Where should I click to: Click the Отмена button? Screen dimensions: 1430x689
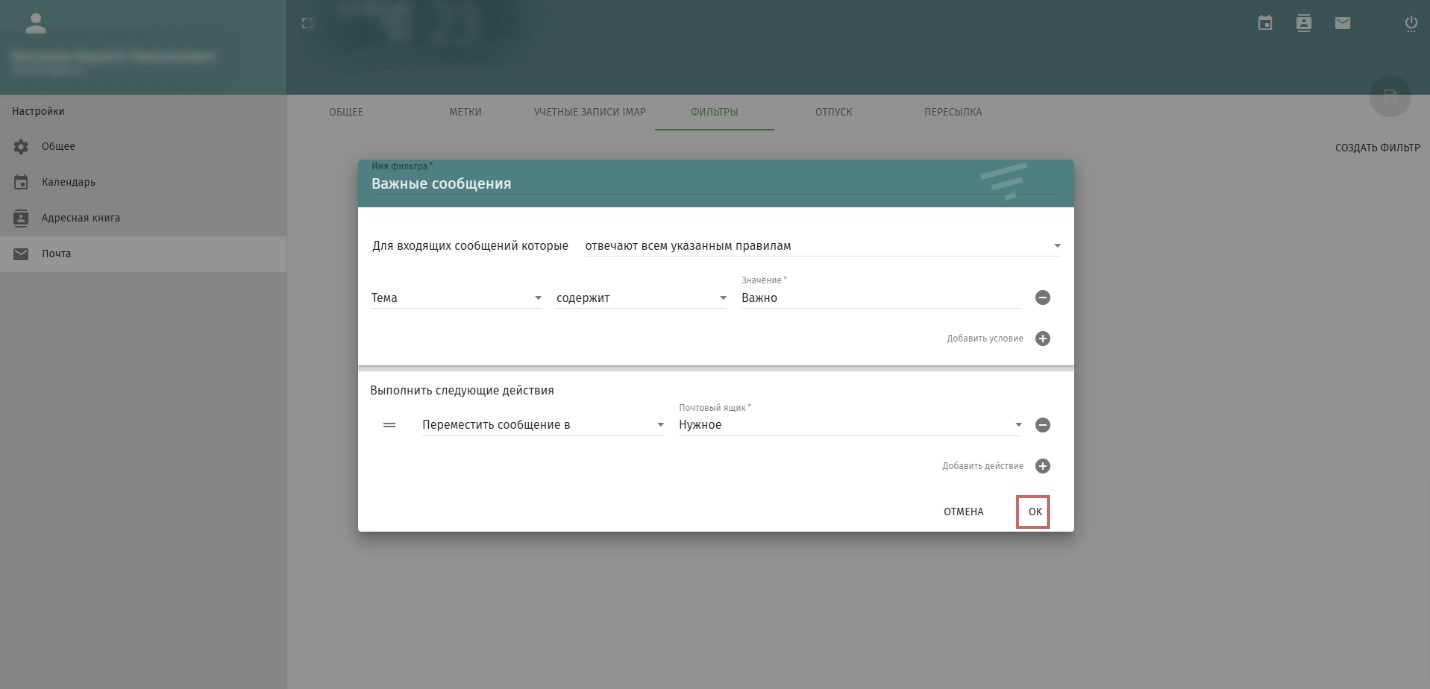tap(963, 512)
